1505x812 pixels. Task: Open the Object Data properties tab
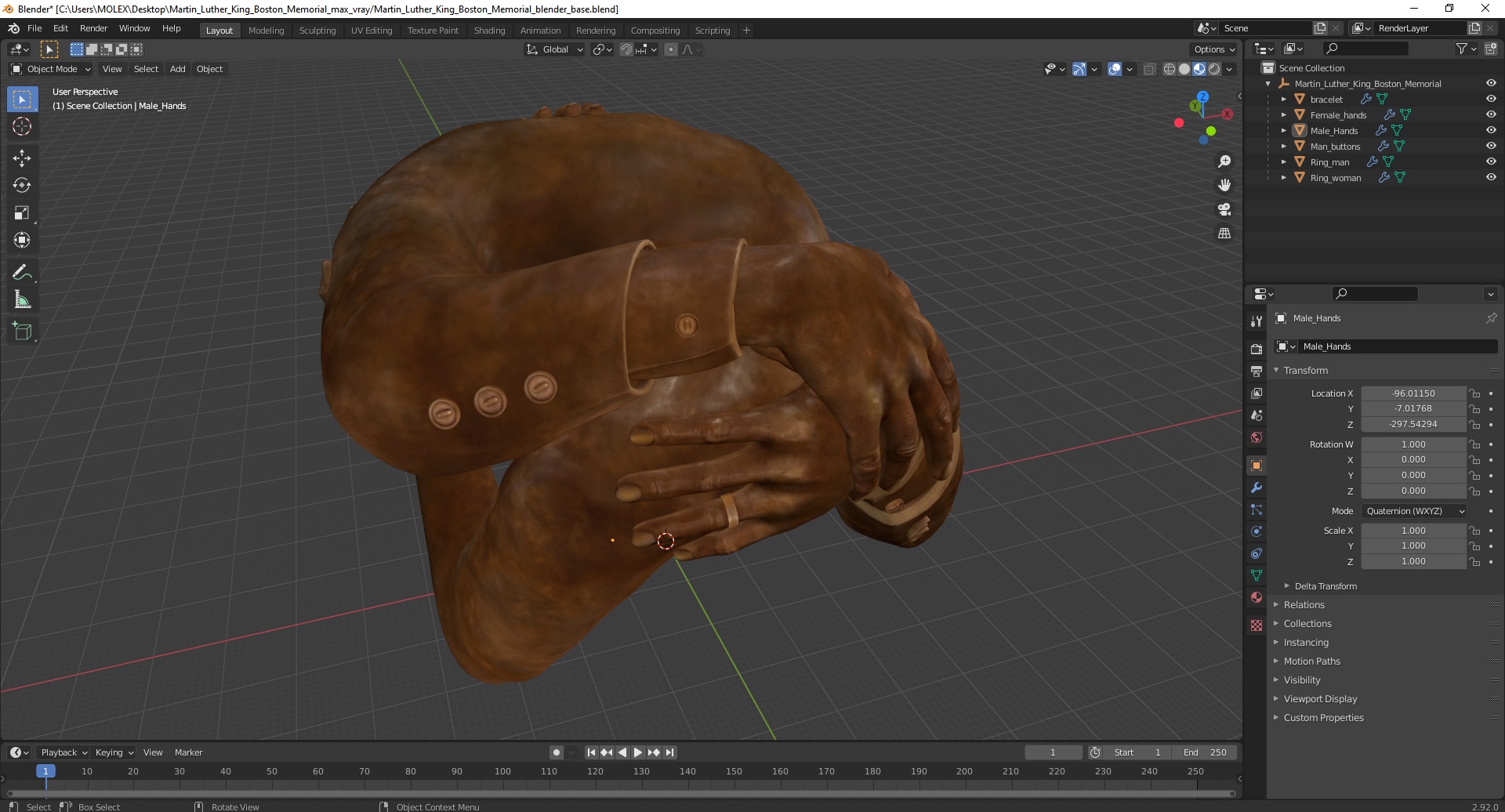point(1257,575)
